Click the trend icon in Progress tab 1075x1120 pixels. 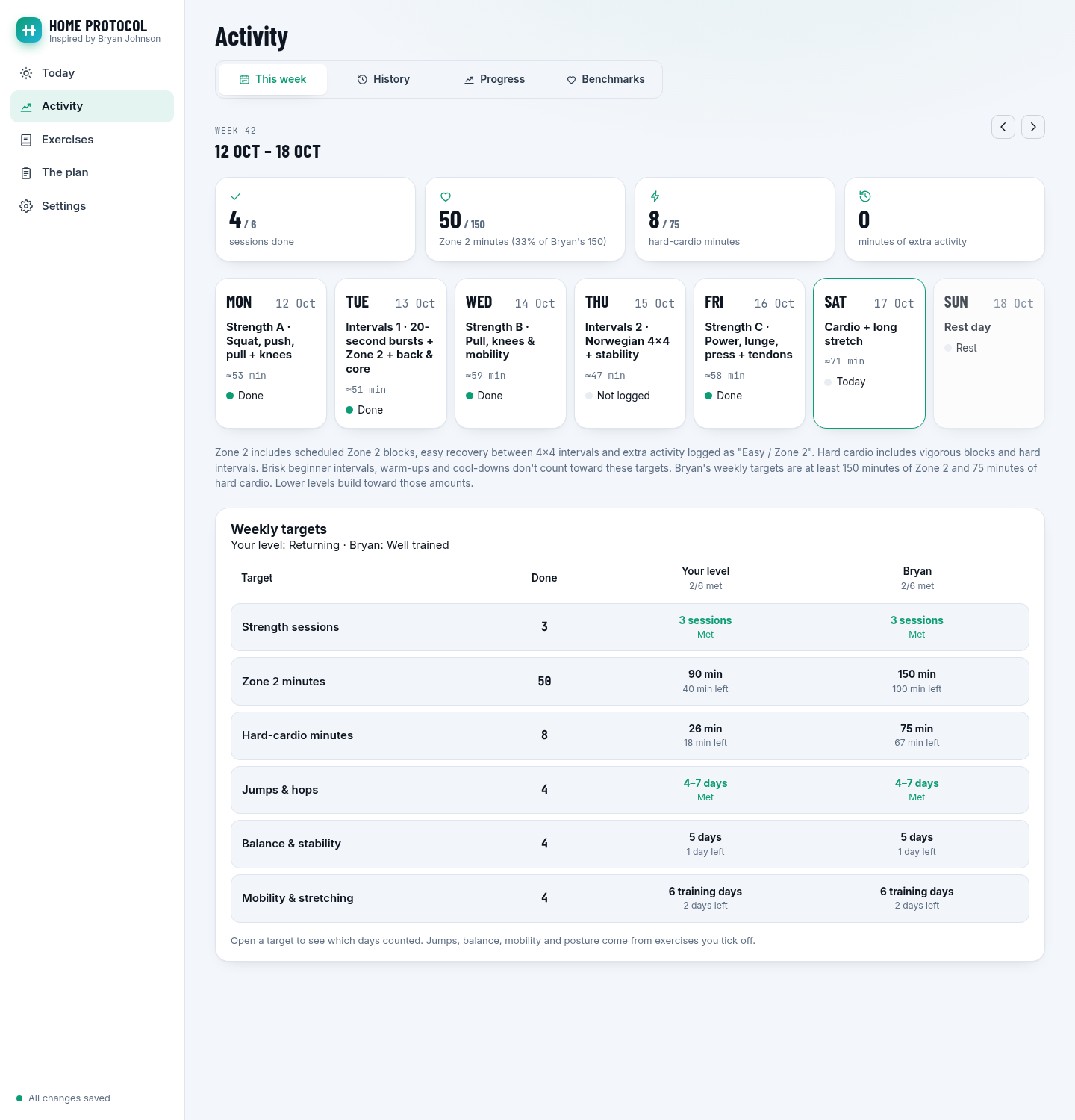click(469, 80)
